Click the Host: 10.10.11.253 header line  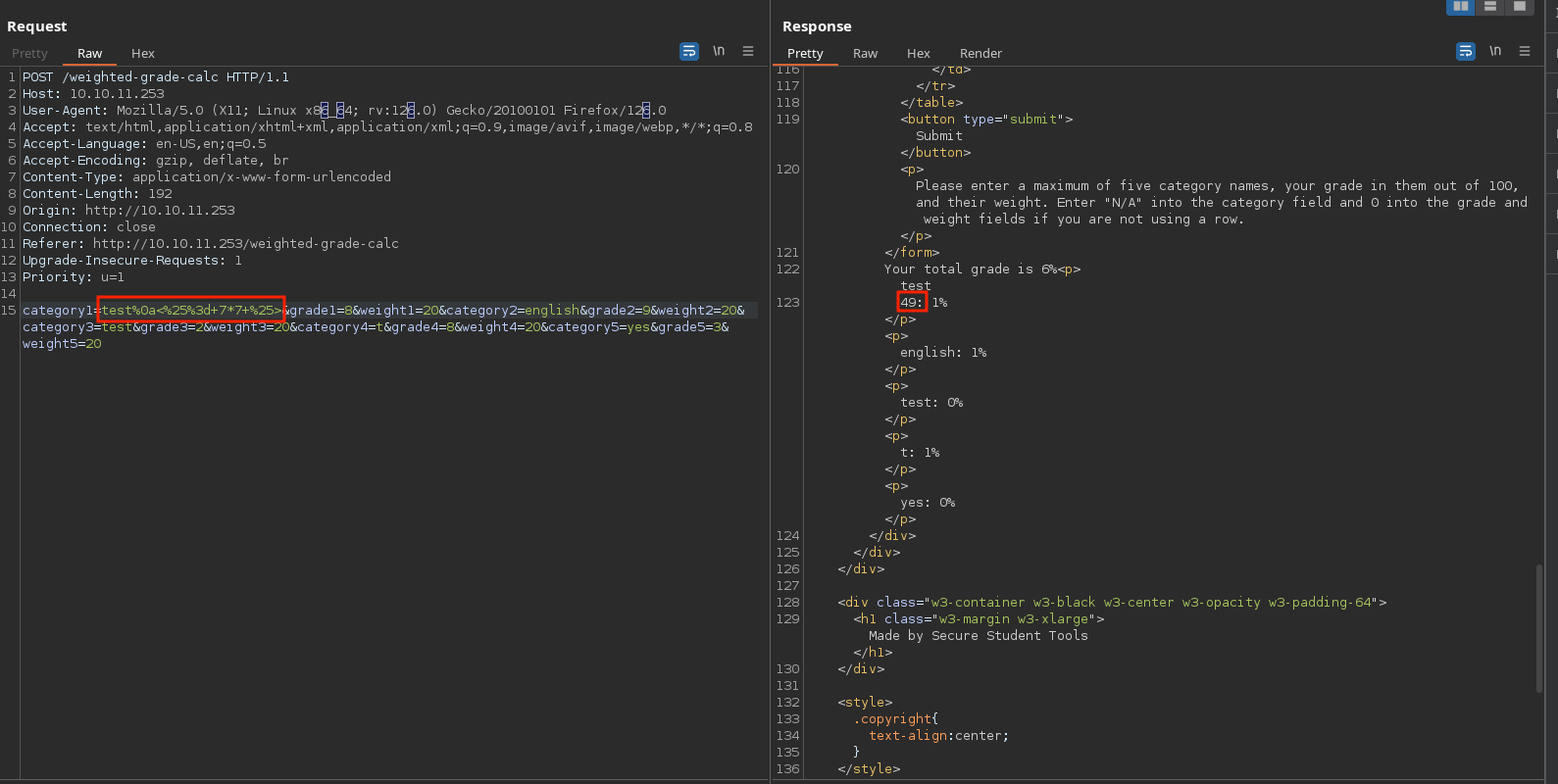point(93,93)
